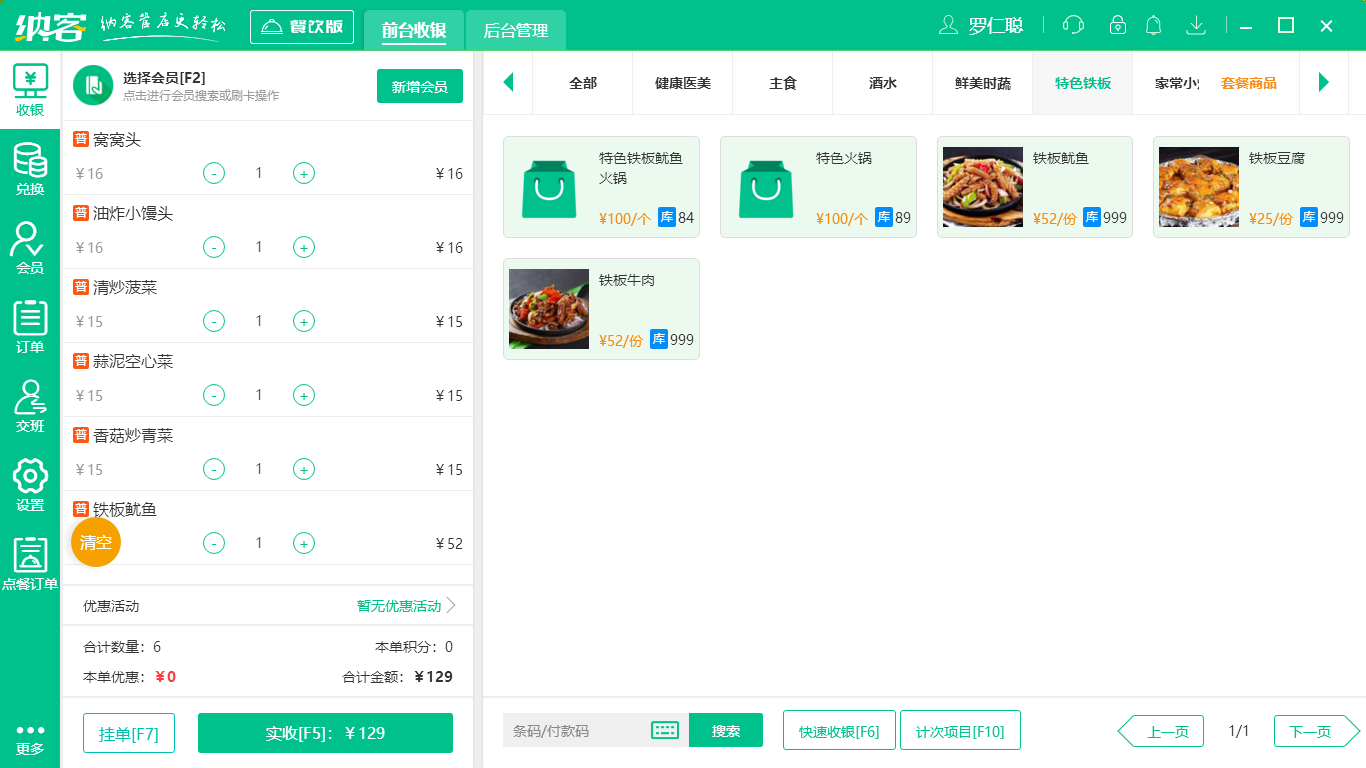Open notifications via the bell icon
Image resolution: width=1366 pixels, height=768 pixels.
pyautogui.click(x=1153, y=25)
